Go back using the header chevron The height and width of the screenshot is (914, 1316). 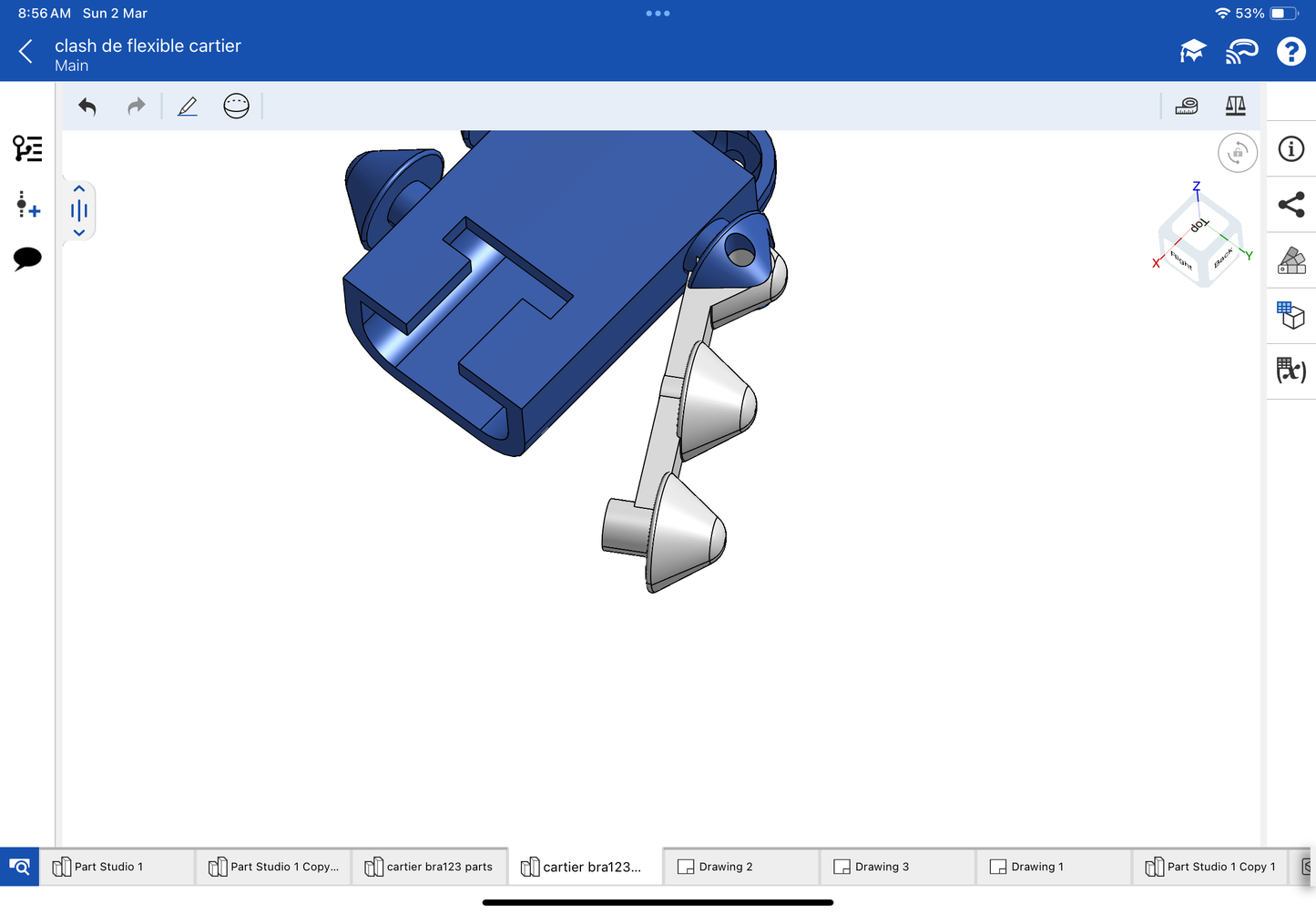[26, 52]
